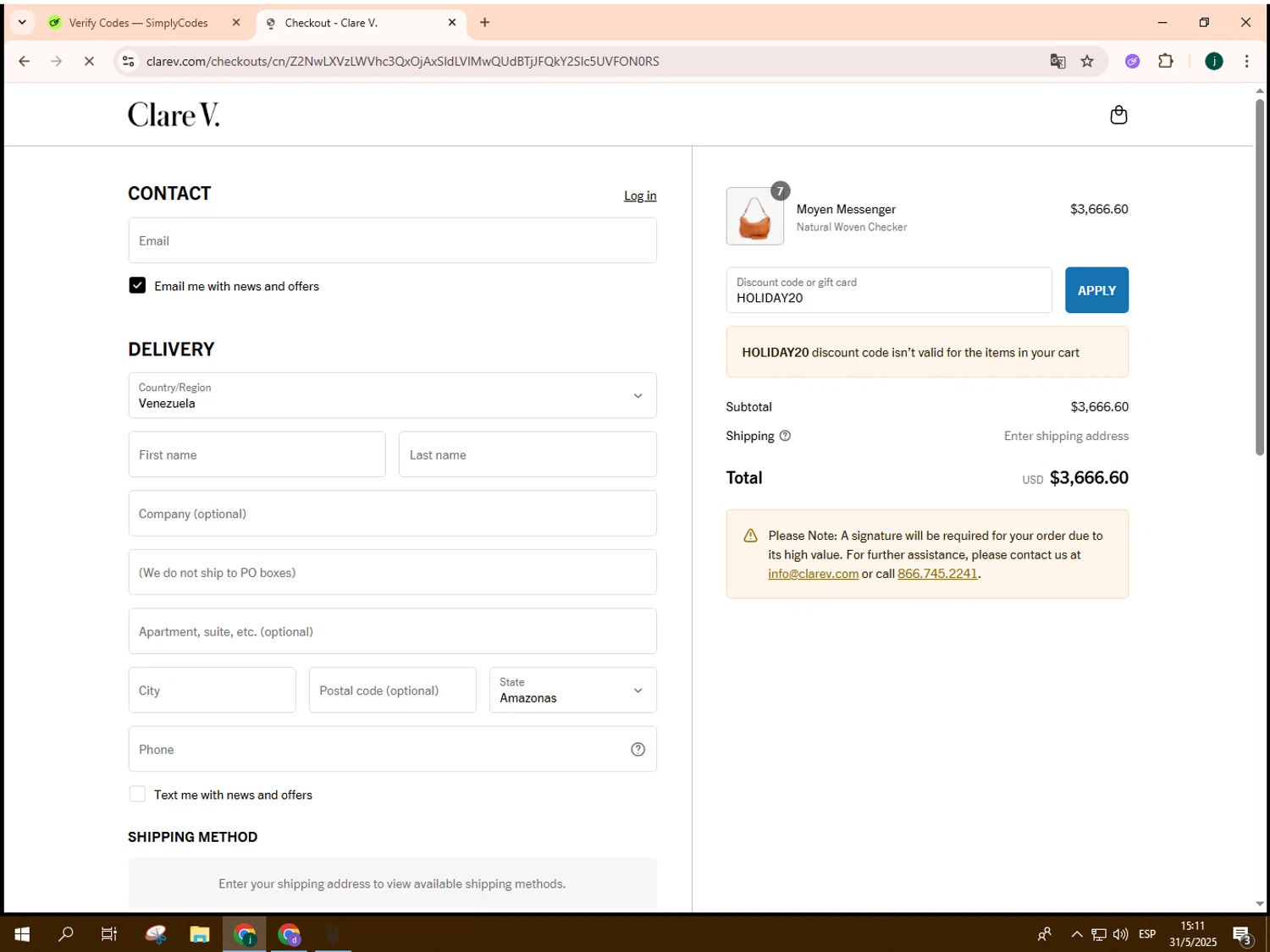Click the City field
This screenshot has height=952, width=1270.
pyautogui.click(x=212, y=690)
